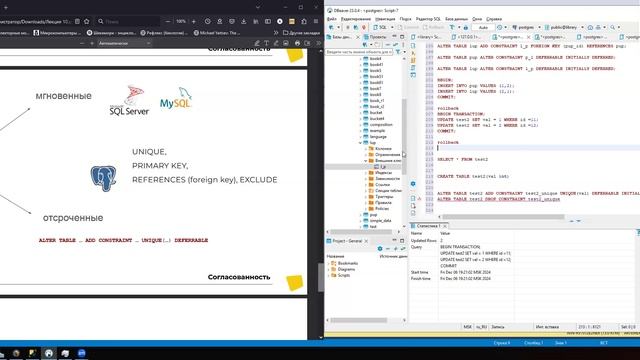Open the База данных menu
This screenshot has height=360, width=640.
click(456, 19)
